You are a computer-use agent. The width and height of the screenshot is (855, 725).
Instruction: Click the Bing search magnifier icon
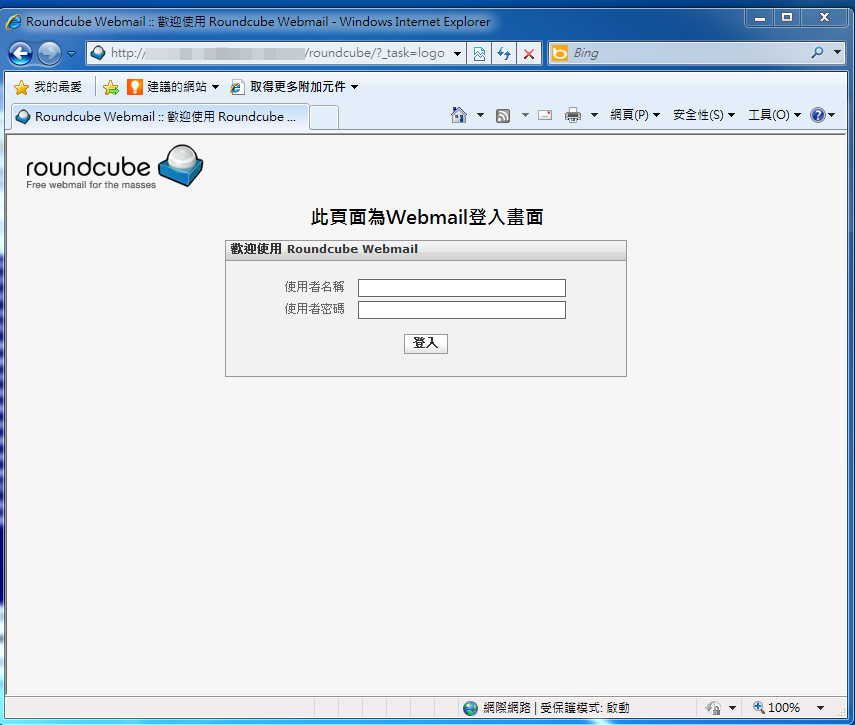coord(817,53)
